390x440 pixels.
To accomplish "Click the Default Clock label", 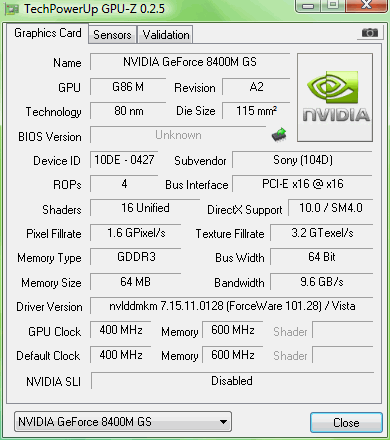I will pyautogui.click(x=48, y=356).
